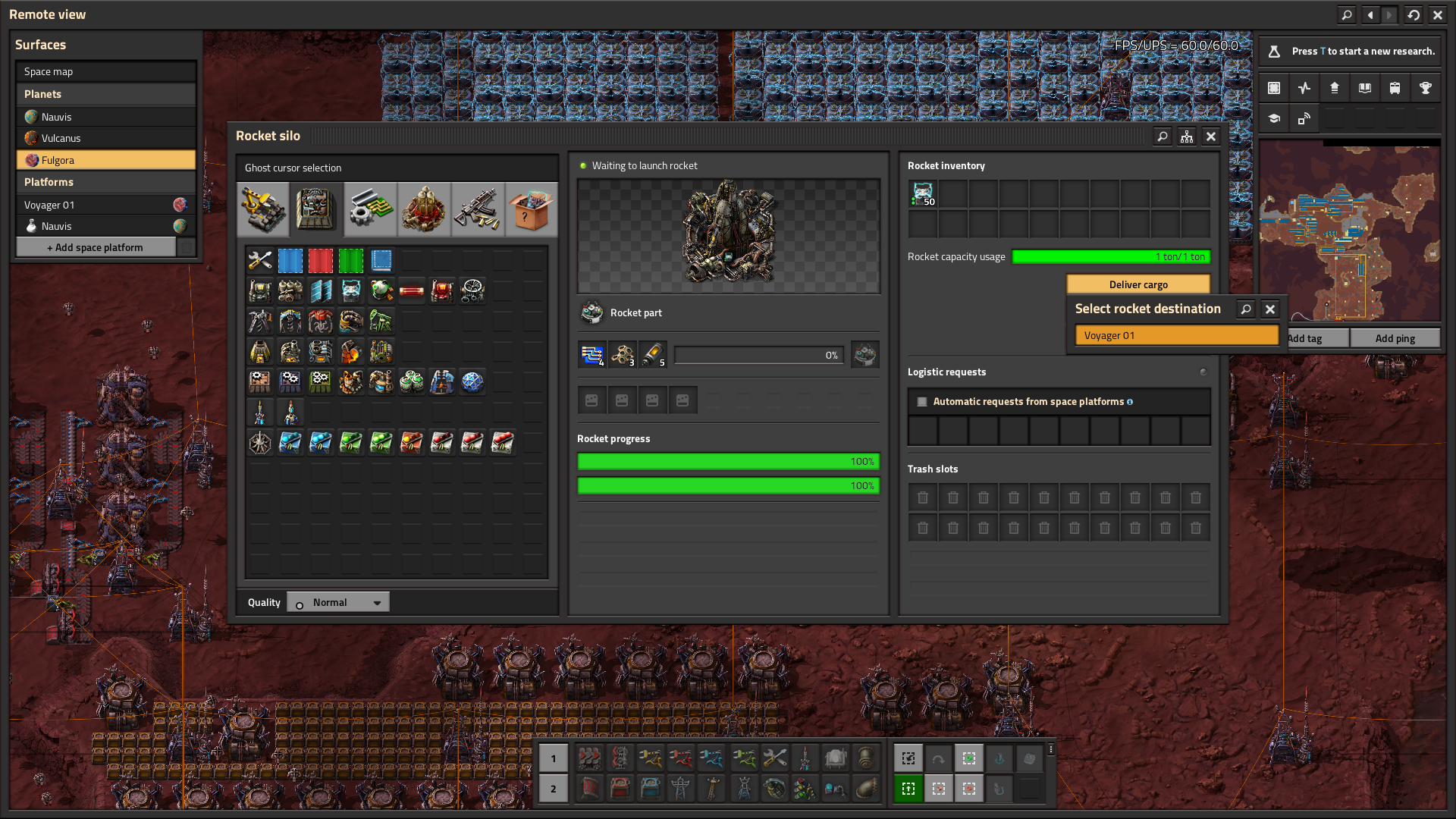Screen dimensions: 1456x819
Task: Open production statistics graph icon
Action: 1304,88
